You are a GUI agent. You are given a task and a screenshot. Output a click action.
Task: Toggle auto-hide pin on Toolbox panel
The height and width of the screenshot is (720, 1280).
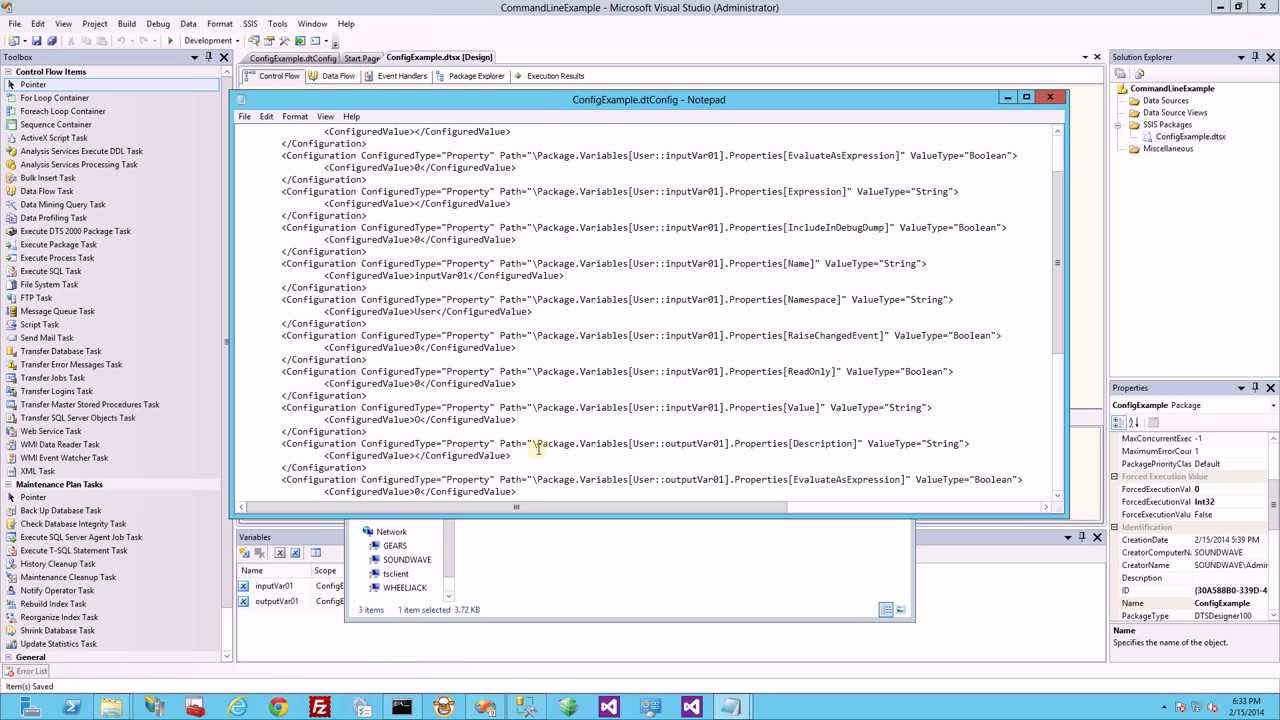[208, 57]
